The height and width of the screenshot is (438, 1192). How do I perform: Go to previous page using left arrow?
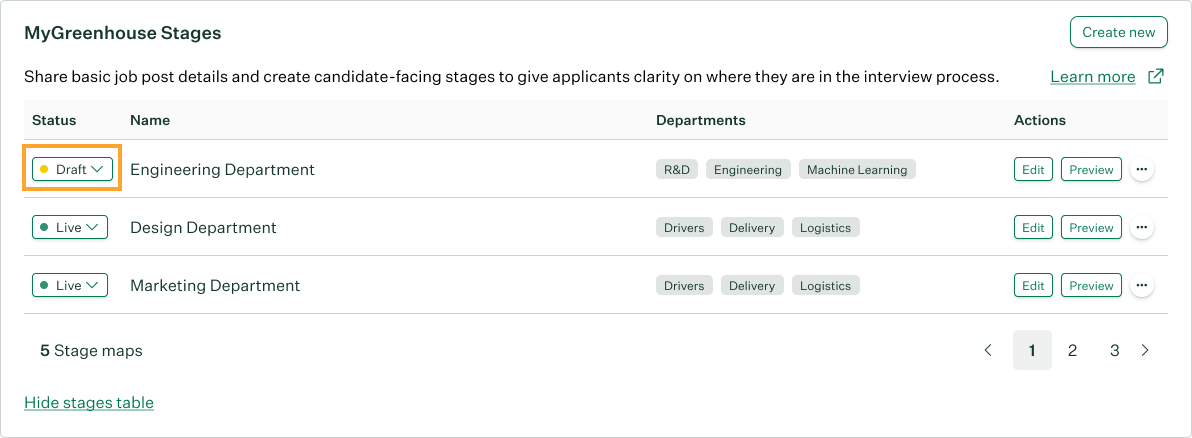(x=988, y=350)
